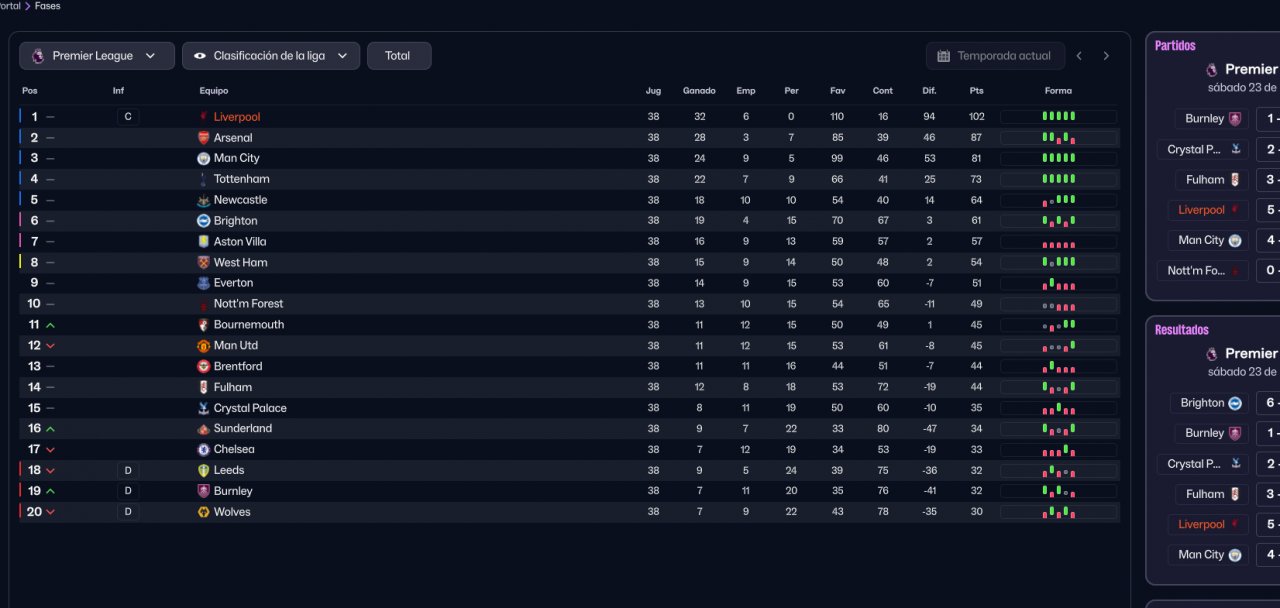Click the Fases breadcrumb item

[47, 6]
